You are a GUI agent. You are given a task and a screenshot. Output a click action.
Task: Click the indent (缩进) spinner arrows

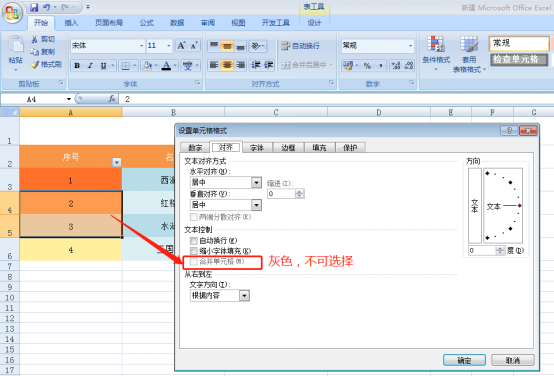[x=300, y=194]
